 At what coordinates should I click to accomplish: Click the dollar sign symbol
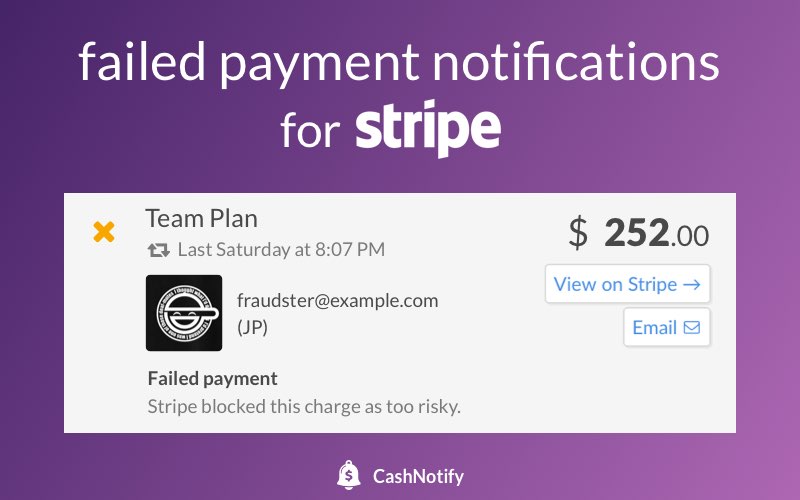click(x=579, y=233)
